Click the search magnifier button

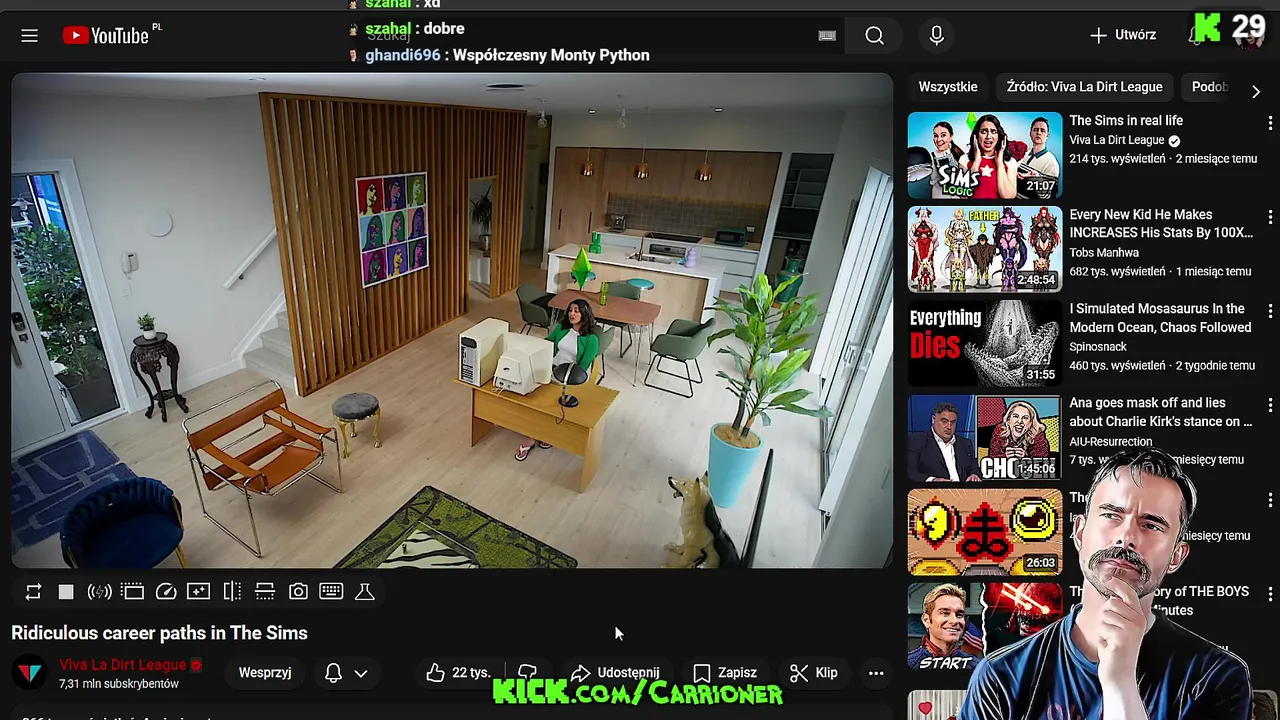pyautogui.click(x=874, y=36)
